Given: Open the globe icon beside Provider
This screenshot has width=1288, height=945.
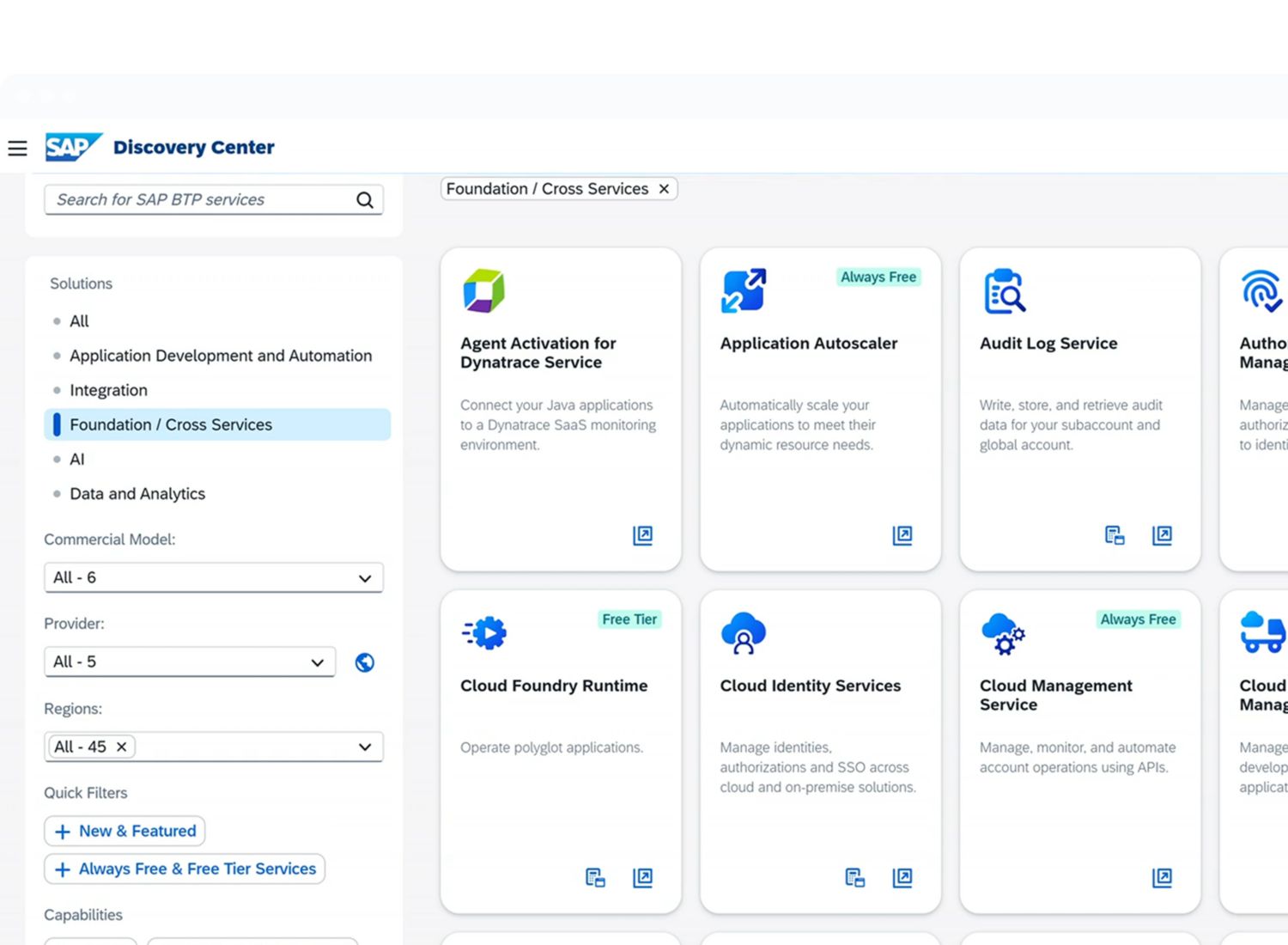Looking at the screenshot, I should pyautogui.click(x=365, y=662).
